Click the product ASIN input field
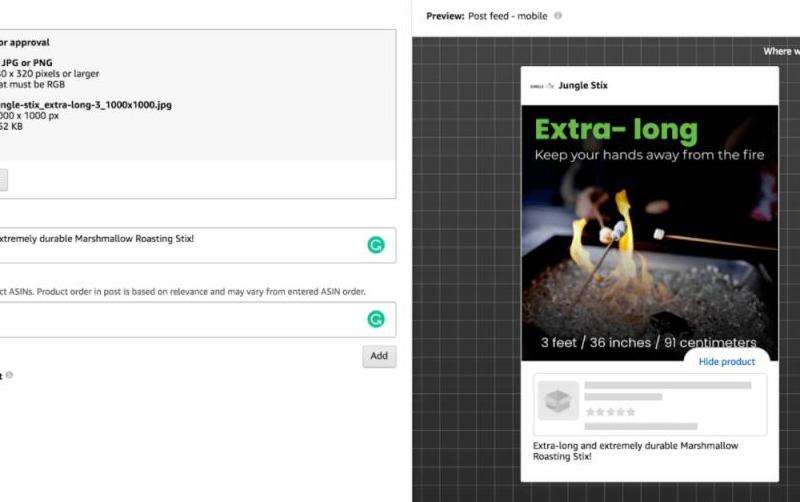 pyautogui.click(x=197, y=320)
